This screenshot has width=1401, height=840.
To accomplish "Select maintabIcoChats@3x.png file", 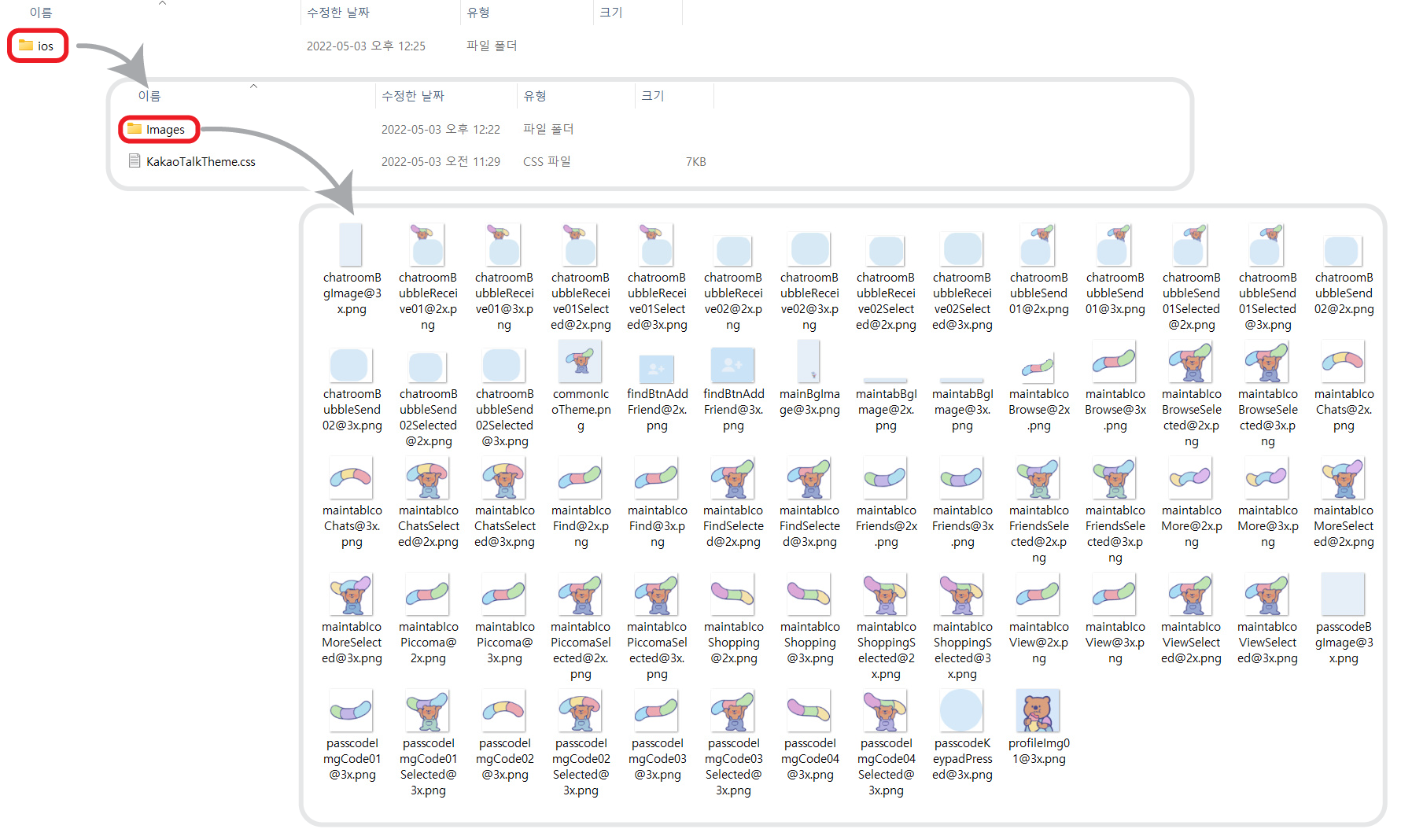I will point(352,503).
